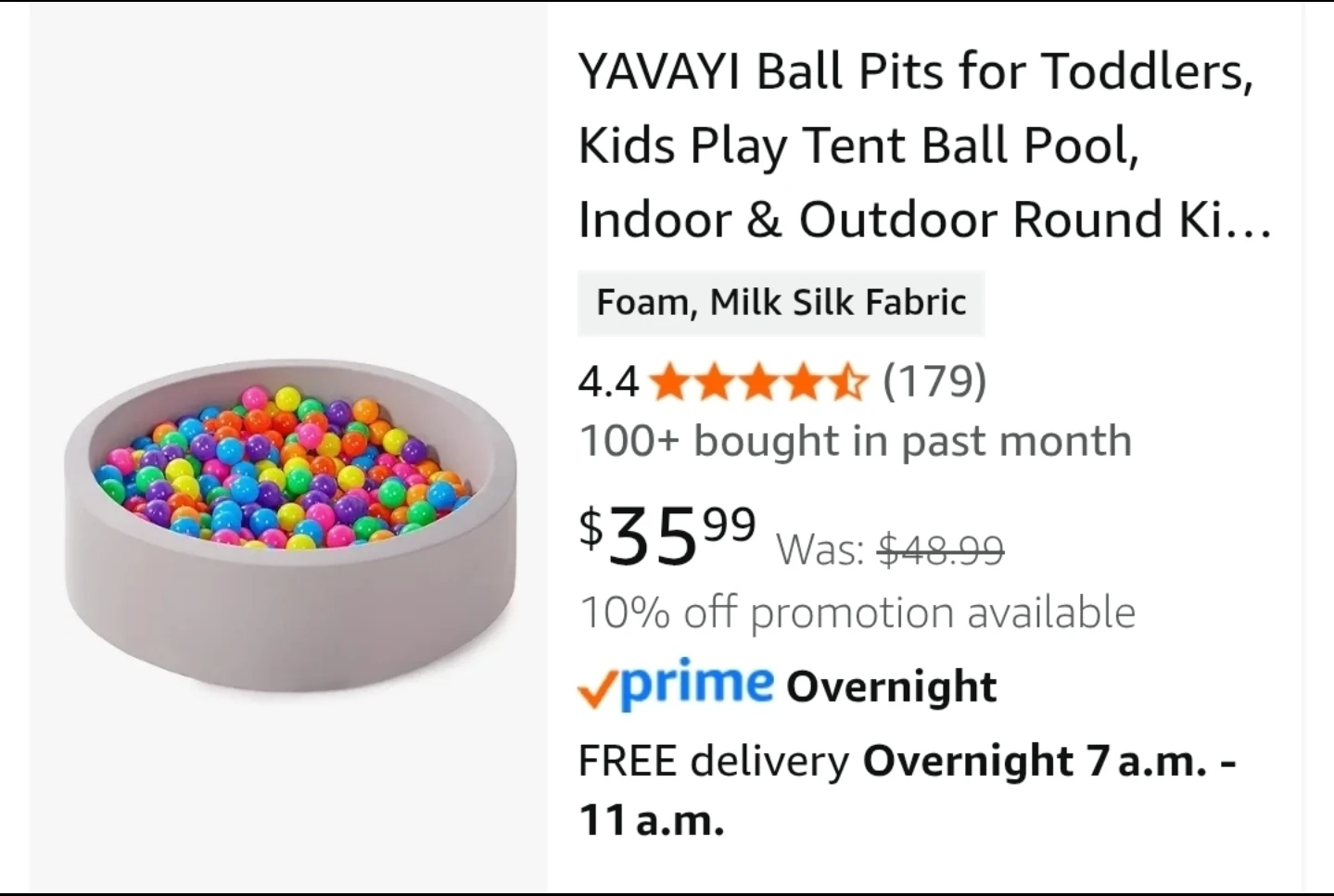The width and height of the screenshot is (1334, 896).
Task: Click the 100+ bought in past month text
Action: (855, 441)
